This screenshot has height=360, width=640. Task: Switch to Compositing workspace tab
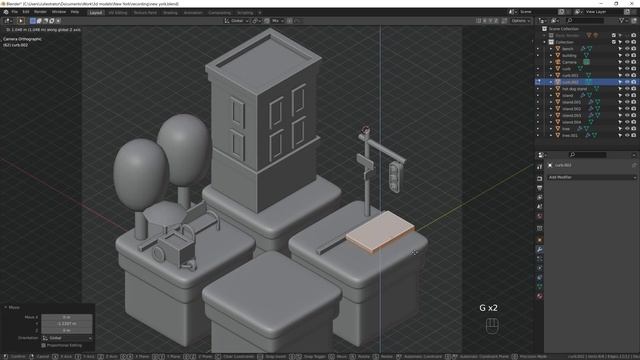pos(219,13)
